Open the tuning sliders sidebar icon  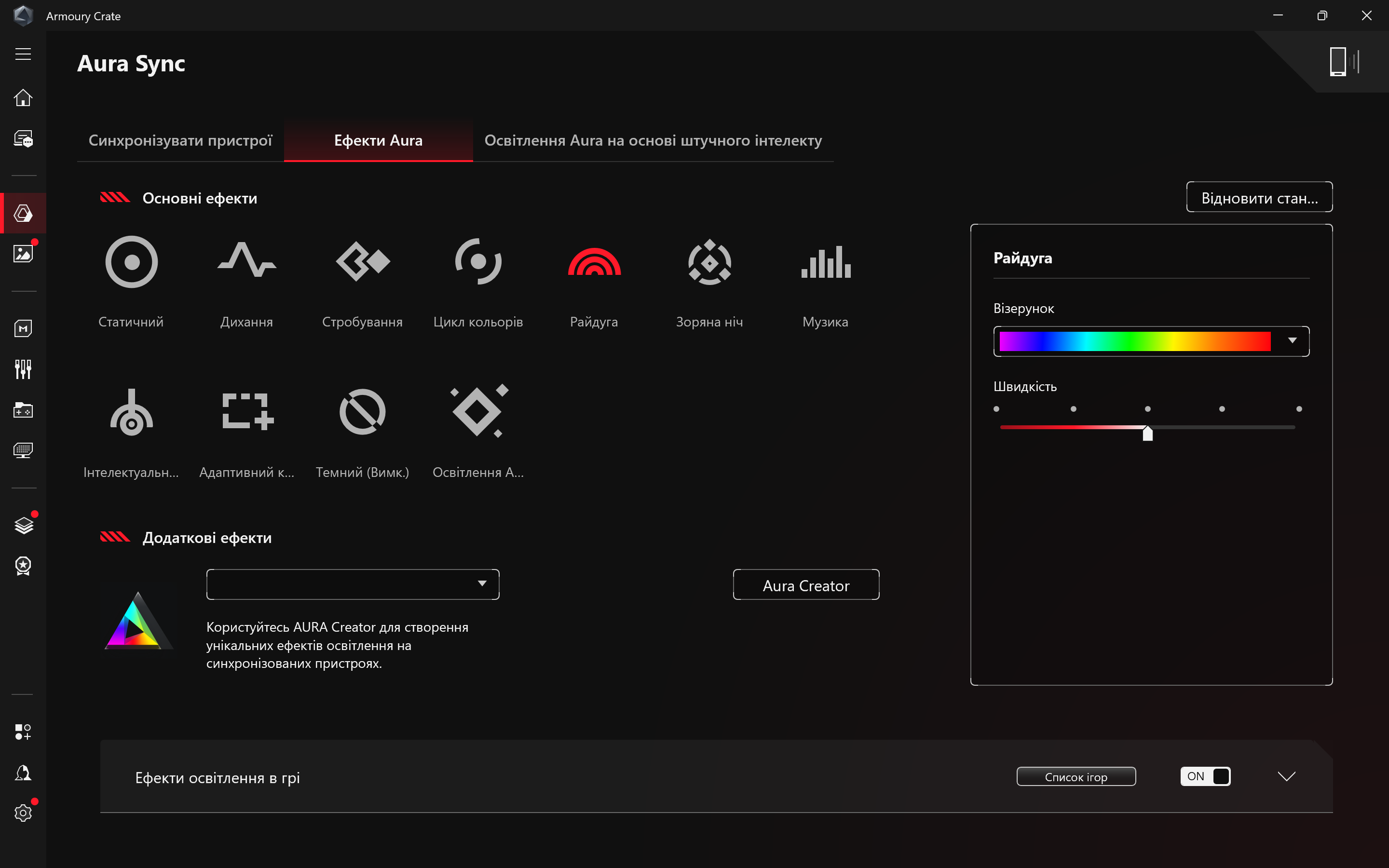23,369
